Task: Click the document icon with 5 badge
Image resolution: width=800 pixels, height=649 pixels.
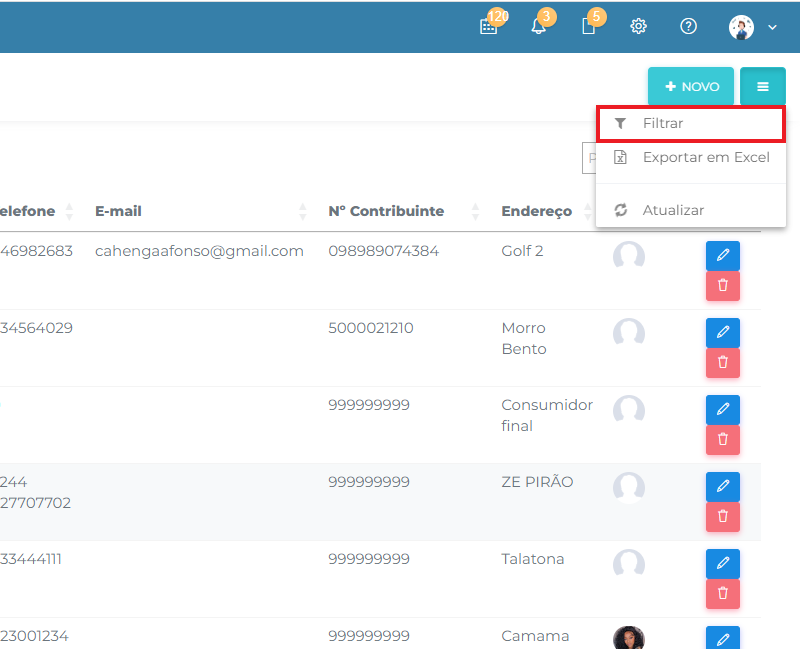Action: [x=589, y=27]
